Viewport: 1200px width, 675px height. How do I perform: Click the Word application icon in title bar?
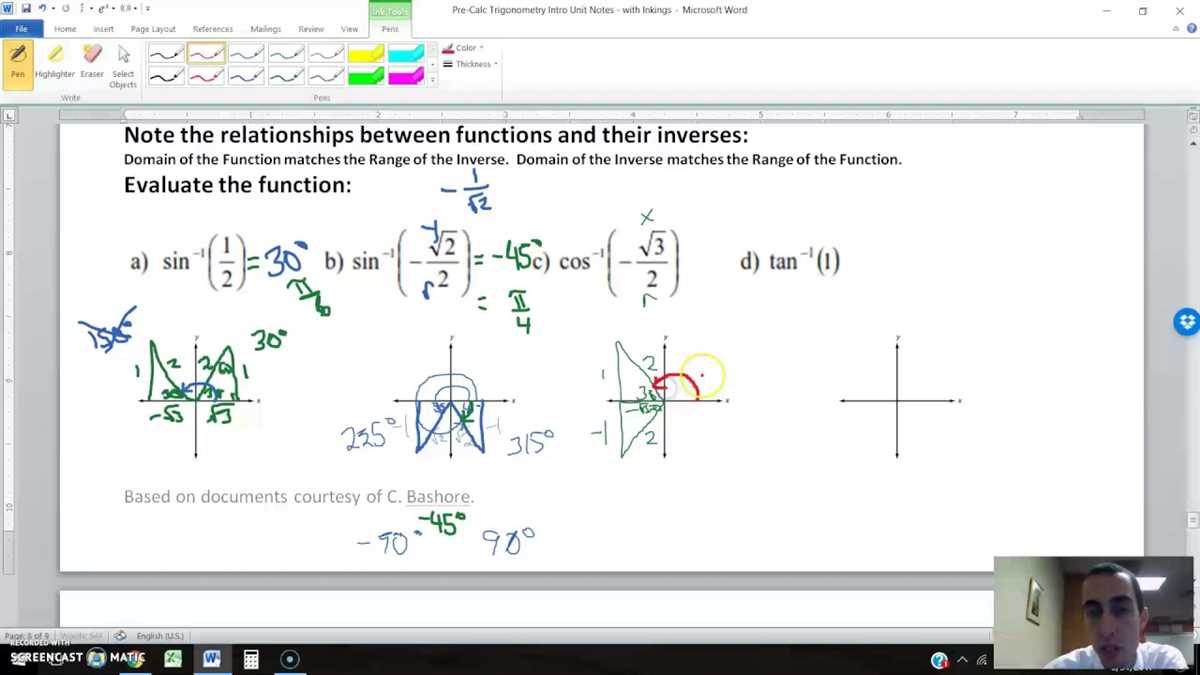point(8,8)
